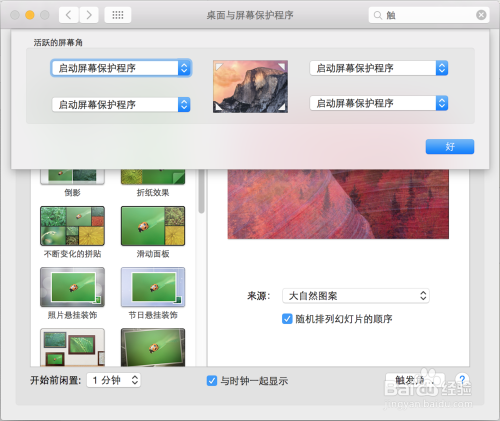The height and width of the screenshot is (421, 500).
Task: Select the wall picture frames screen saver thumbnail
Action: coord(72,347)
